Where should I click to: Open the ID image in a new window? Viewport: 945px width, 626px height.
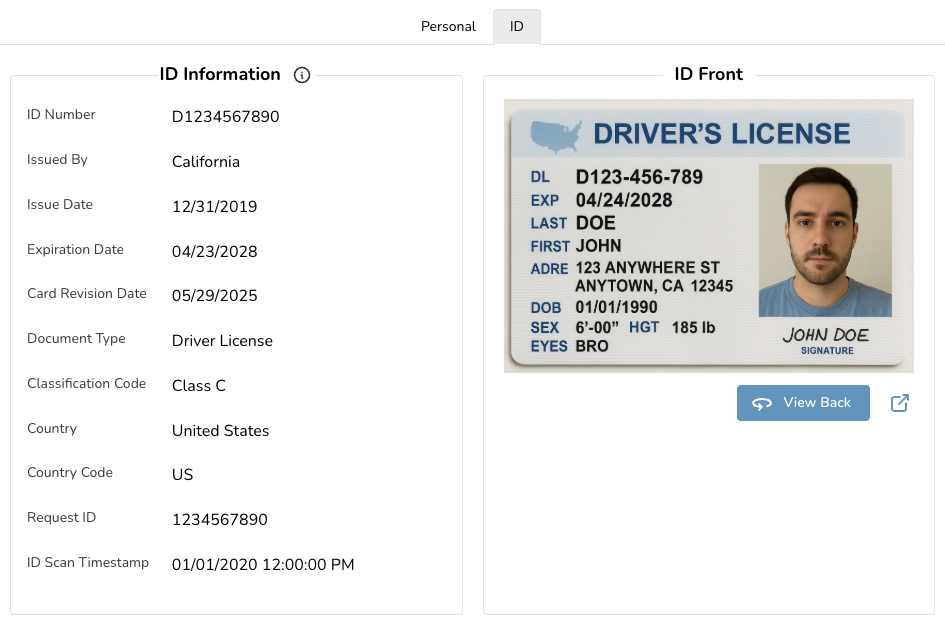pyautogui.click(x=899, y=402)
